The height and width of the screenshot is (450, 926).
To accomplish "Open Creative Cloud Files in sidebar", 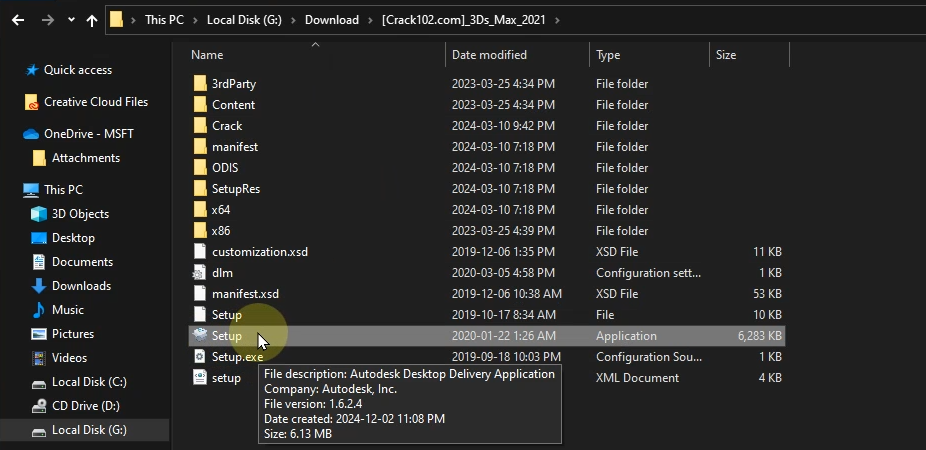I will 95,102.
